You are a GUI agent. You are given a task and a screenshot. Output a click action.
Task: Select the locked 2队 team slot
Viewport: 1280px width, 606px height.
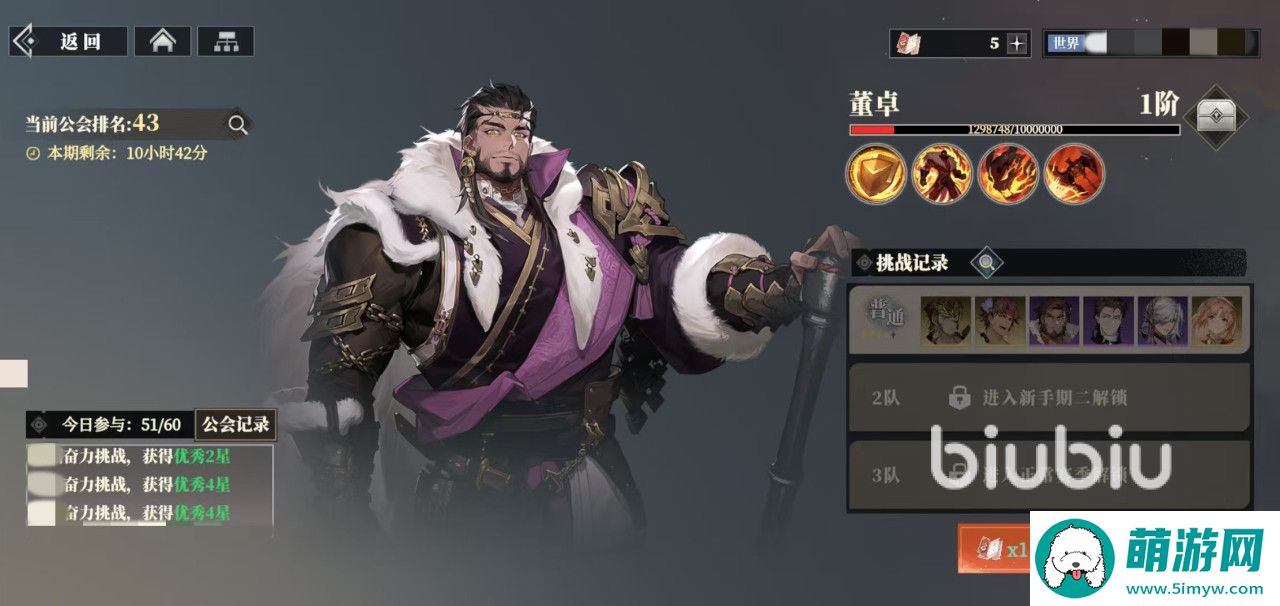pyautogui.click(x=1049, y=398)
